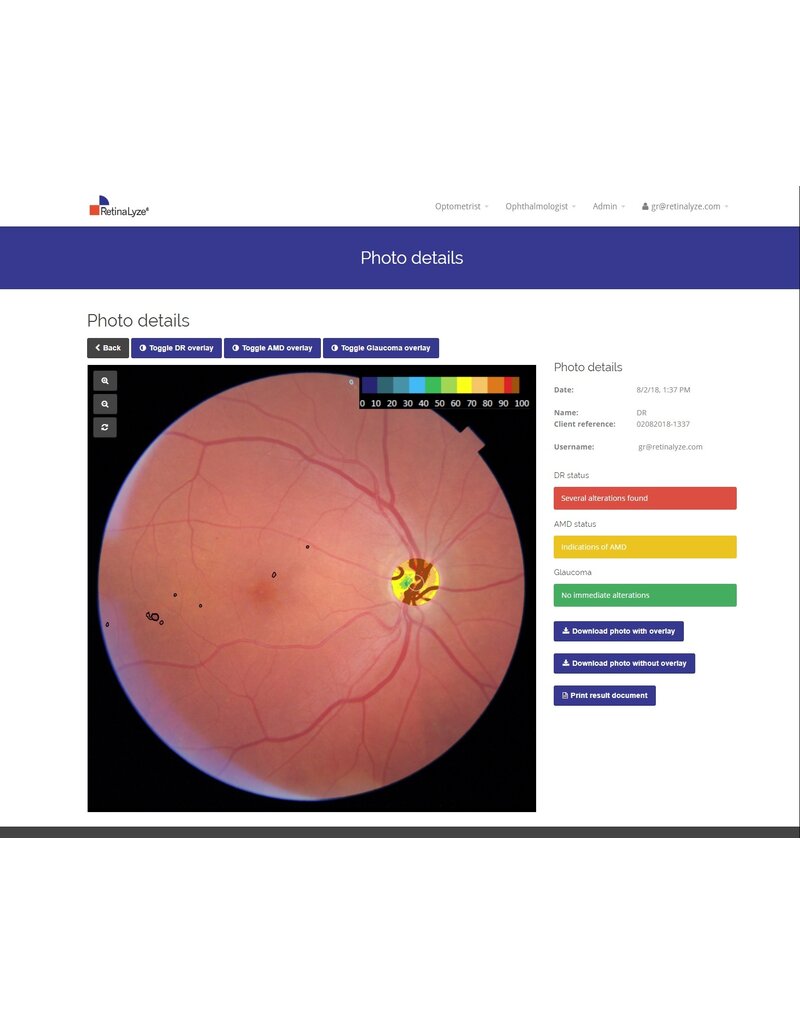The width and height of the screenshot is (800, 1024).
Task: Select the Admin menu item
Action: (606, 207)
